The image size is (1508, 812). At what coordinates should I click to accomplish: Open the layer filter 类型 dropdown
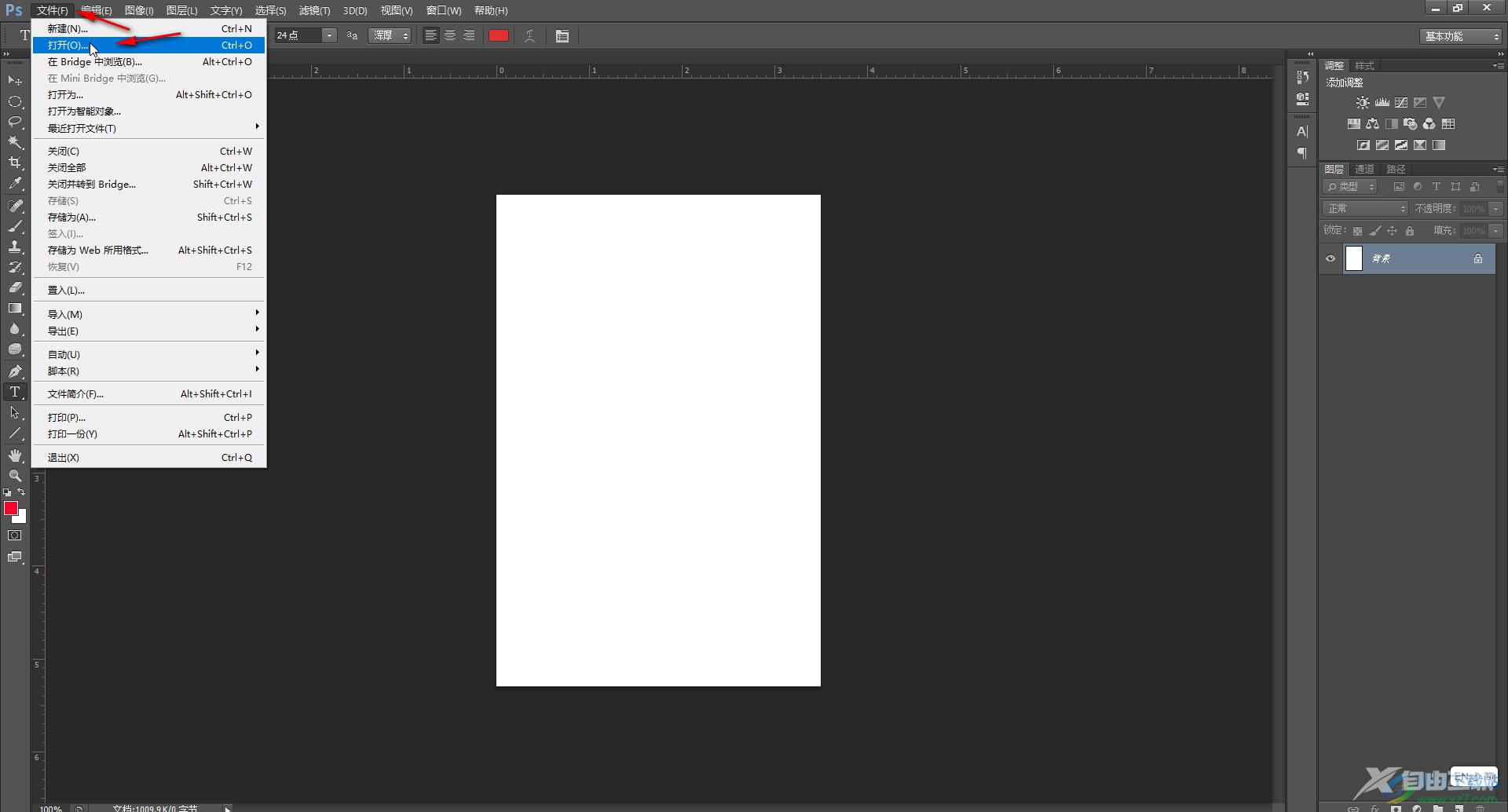click(x=1350, y=187)
